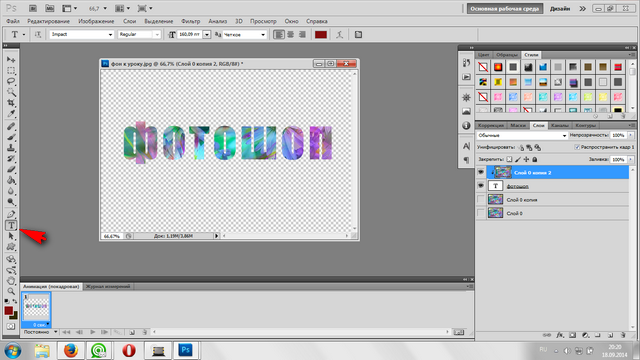Select the Dodge tool
Image resolution: width=640 pixels, height=360 pixels.
coord(11,202)
